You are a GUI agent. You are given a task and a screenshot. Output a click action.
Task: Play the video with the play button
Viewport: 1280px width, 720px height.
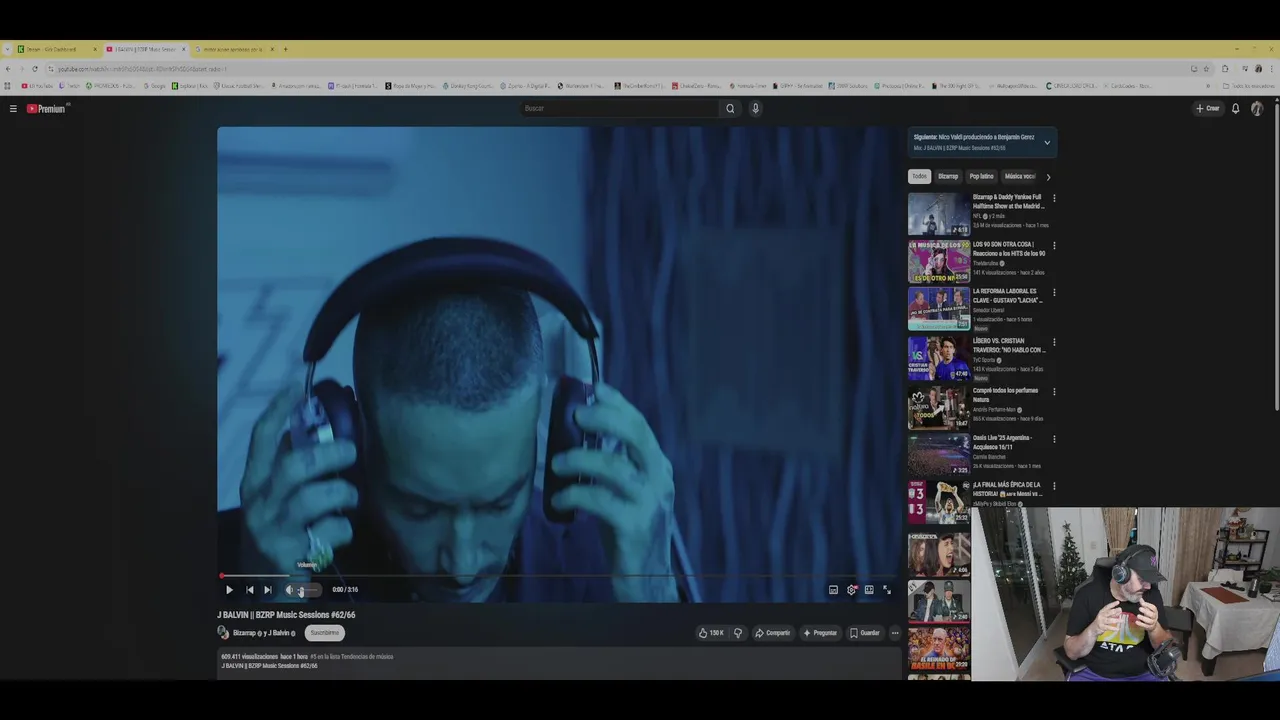point(229,590)
